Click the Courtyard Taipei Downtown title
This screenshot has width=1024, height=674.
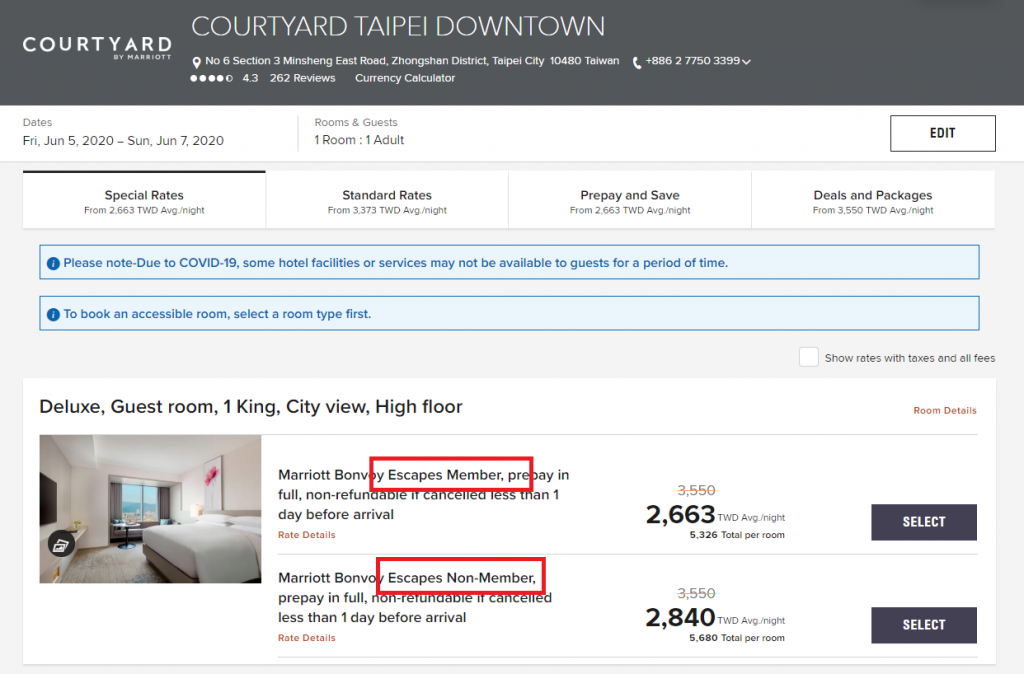[x=398, y=27]
